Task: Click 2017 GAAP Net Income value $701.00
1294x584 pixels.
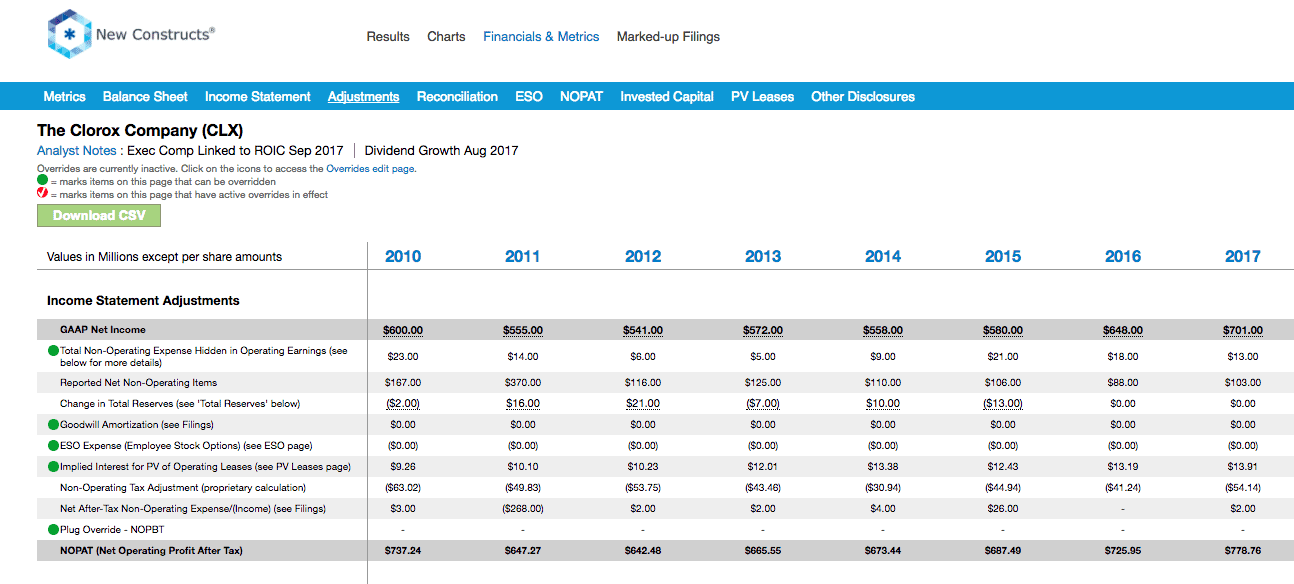Action: pyautogui.click(x=1243, y=331)
